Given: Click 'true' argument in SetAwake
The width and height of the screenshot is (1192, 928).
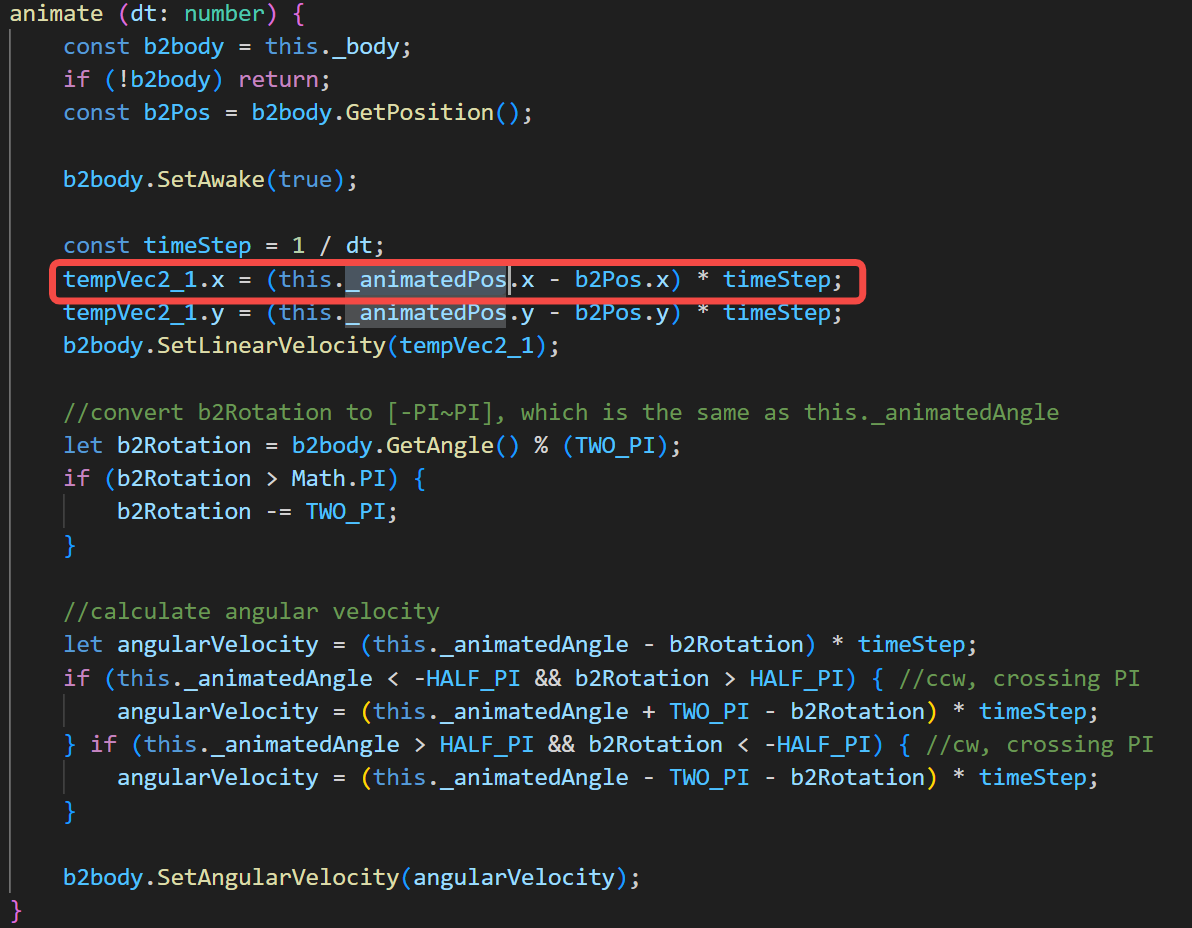Looking at the screenshot, I should [x=305, y=179].
